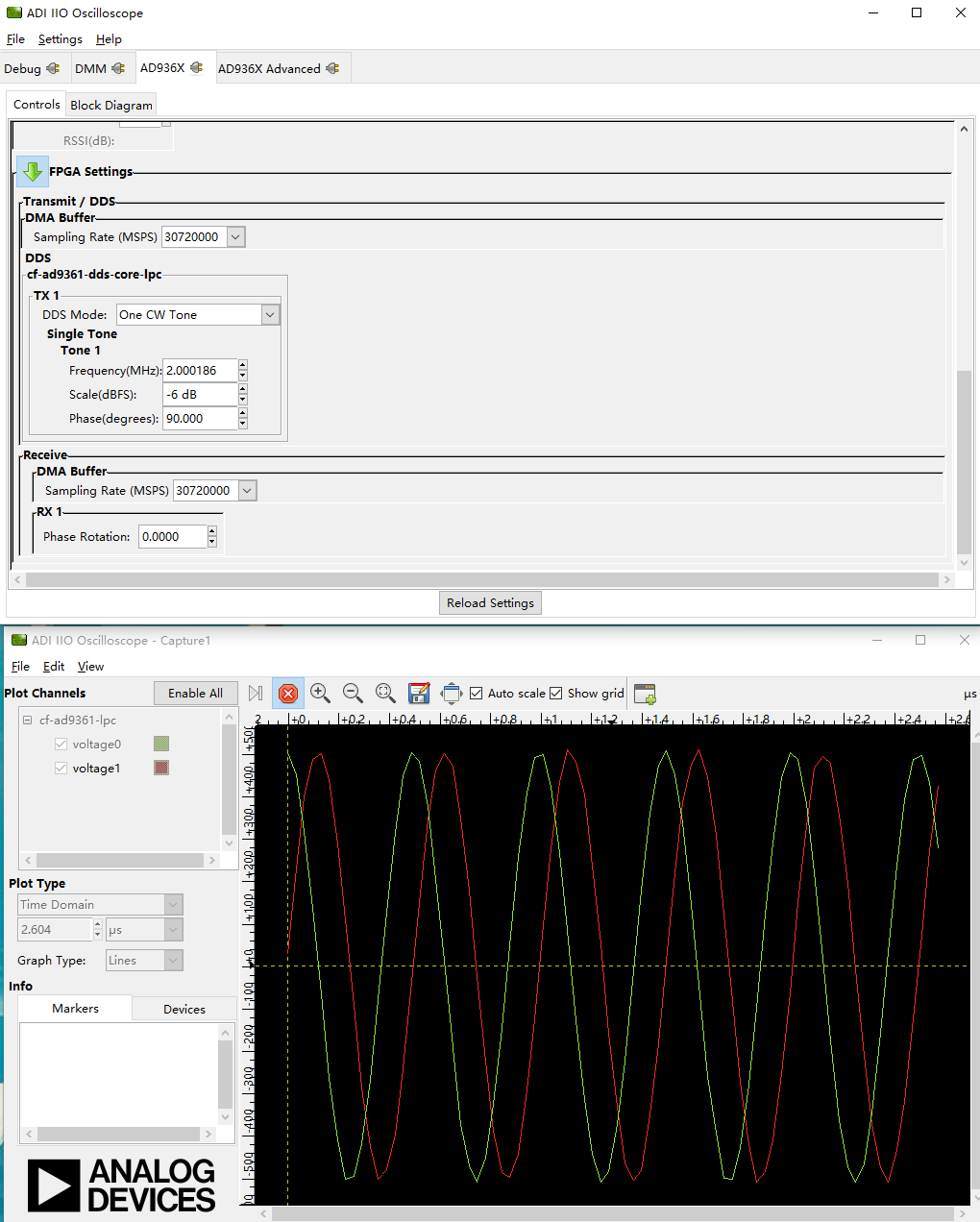Open the Help menu
980x1222 pixels.
point(109,39)
